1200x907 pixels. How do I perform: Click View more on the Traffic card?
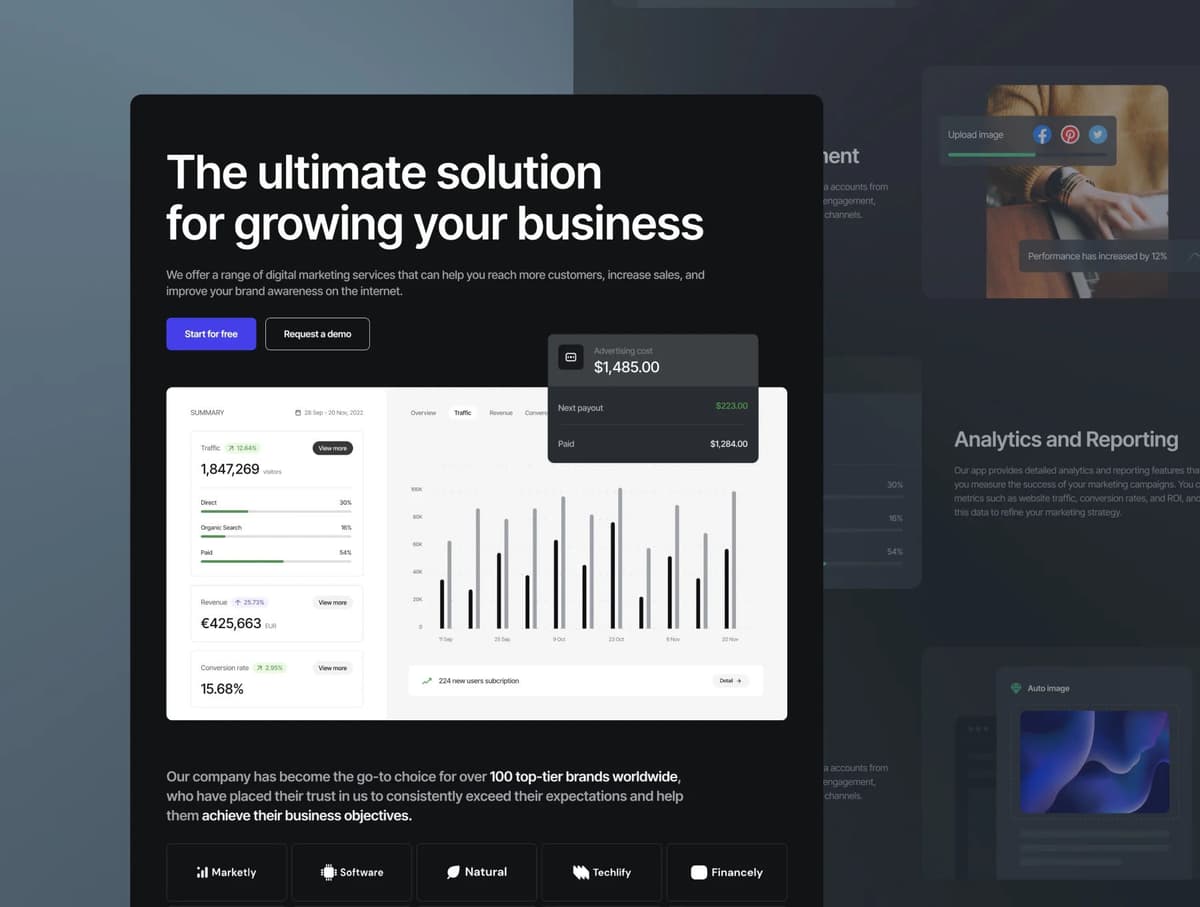tap(332, 448)
